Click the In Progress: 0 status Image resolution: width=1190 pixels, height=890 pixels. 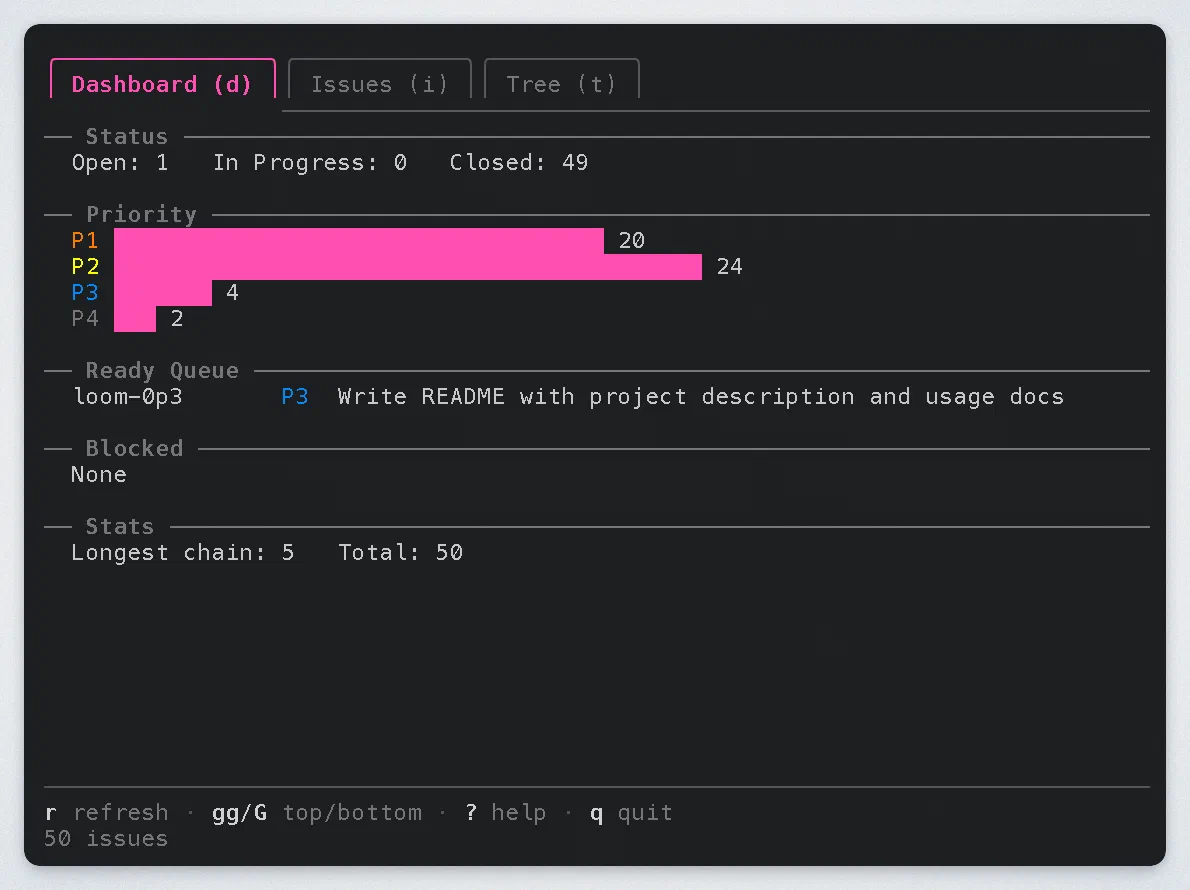(x=310, y=162)
